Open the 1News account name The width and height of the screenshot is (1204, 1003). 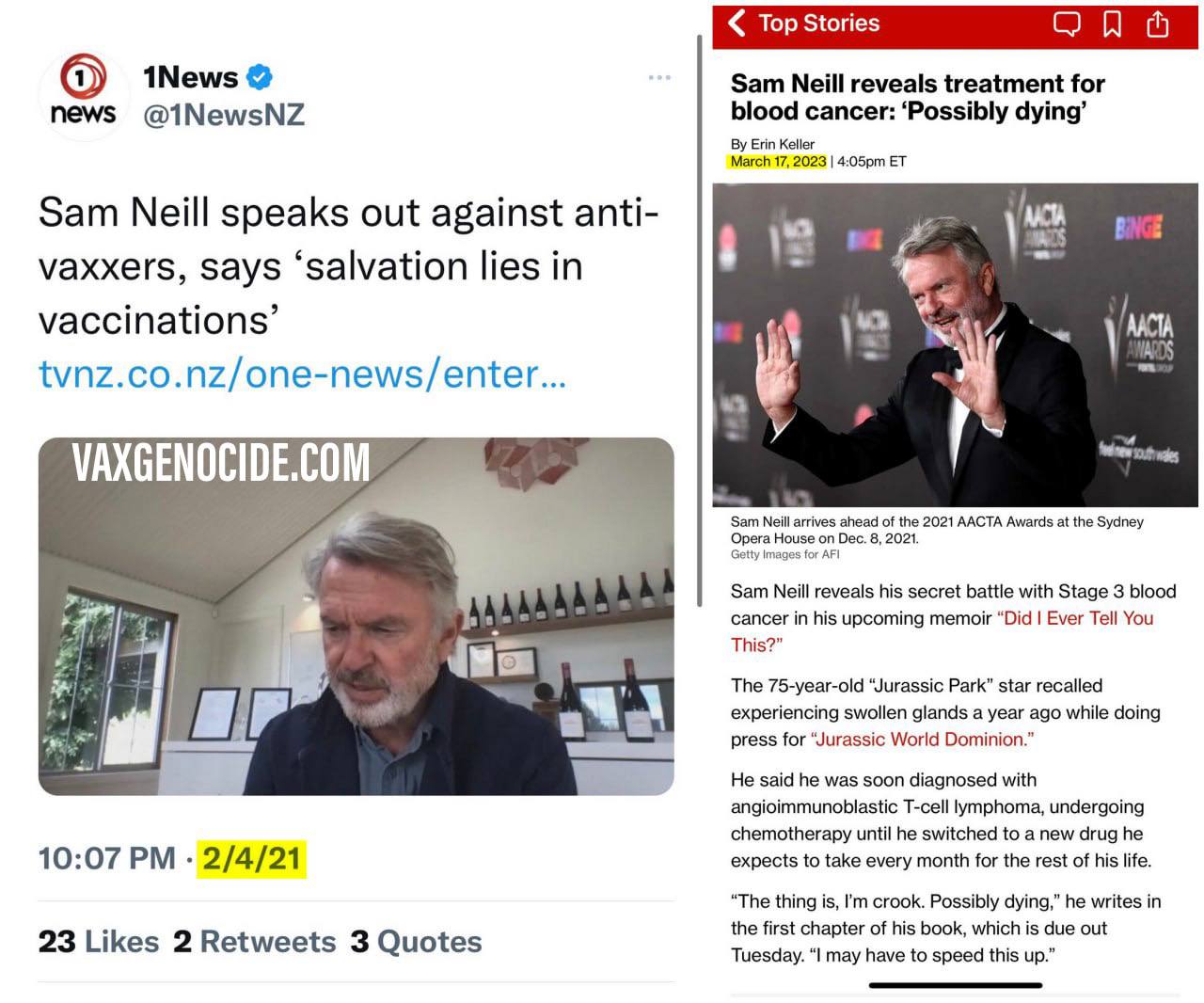point(191,77)
